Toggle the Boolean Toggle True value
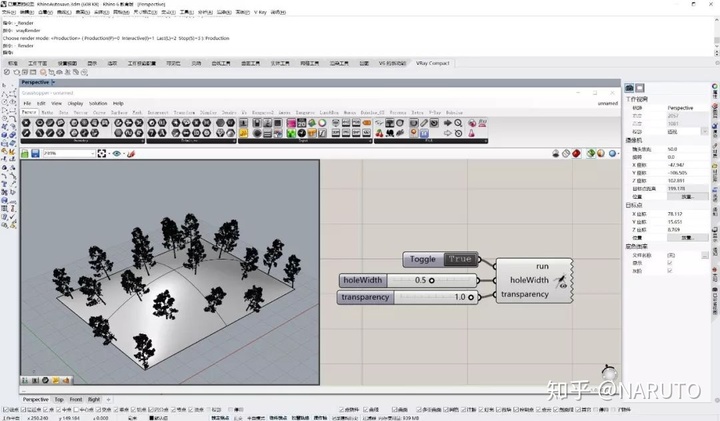This screenshot has width=720, height=421. click(x=460, y=259)
